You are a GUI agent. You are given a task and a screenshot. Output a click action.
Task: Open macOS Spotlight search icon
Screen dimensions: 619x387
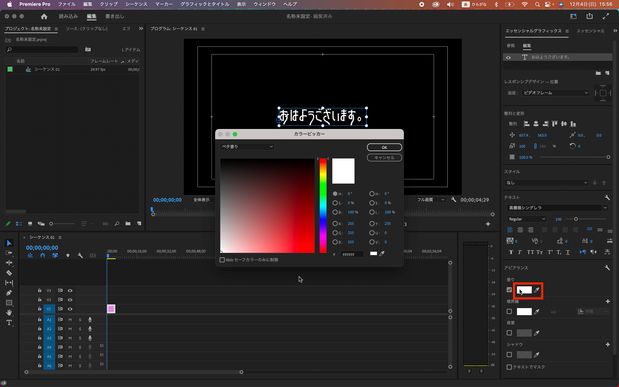click(537, 4)
